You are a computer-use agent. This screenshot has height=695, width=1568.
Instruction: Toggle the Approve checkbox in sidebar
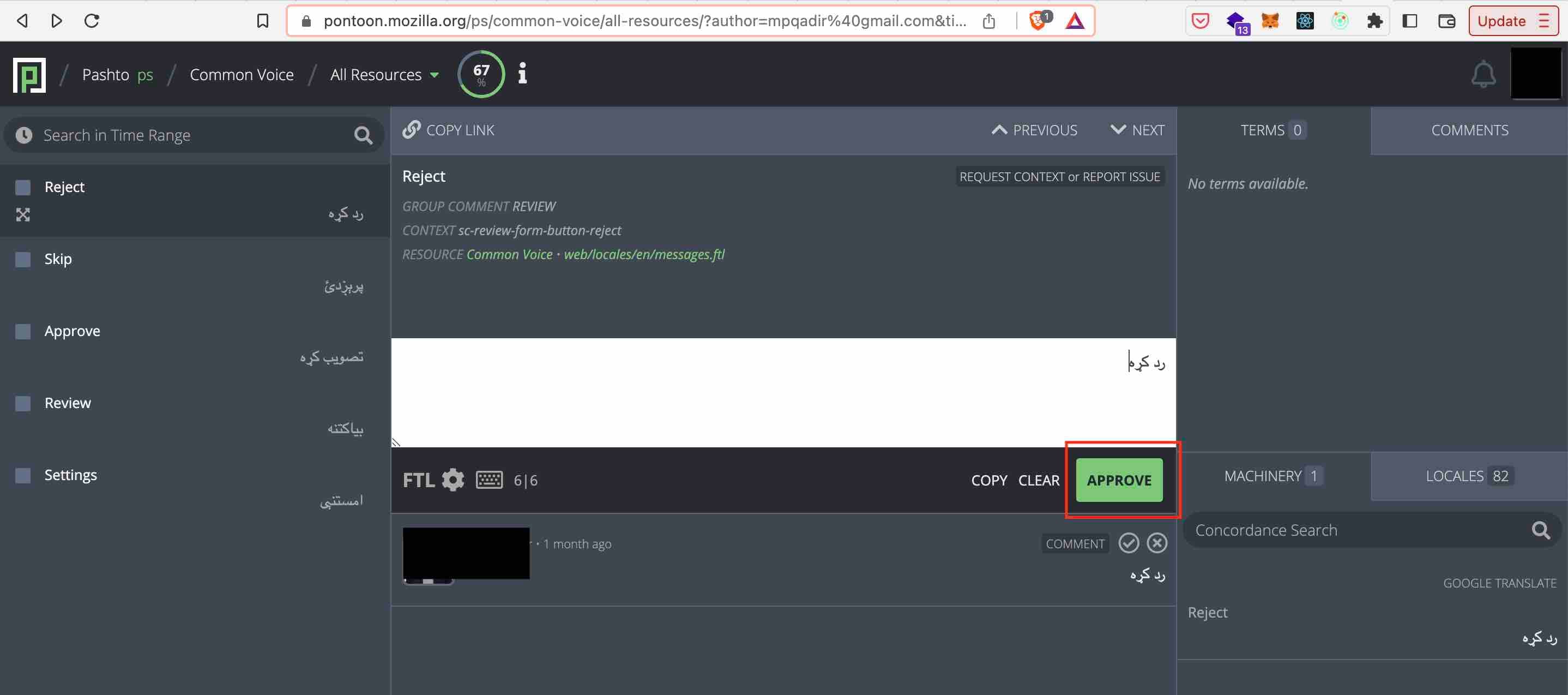[x=22, y=330]
